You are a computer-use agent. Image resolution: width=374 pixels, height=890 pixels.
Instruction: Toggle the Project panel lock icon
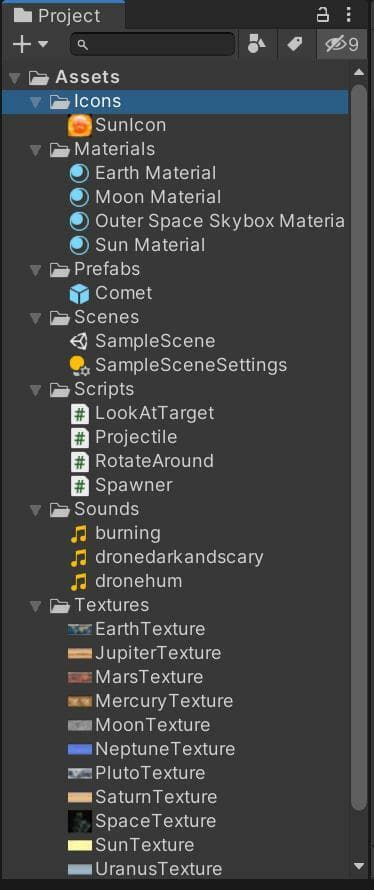(x=322, y=15)
